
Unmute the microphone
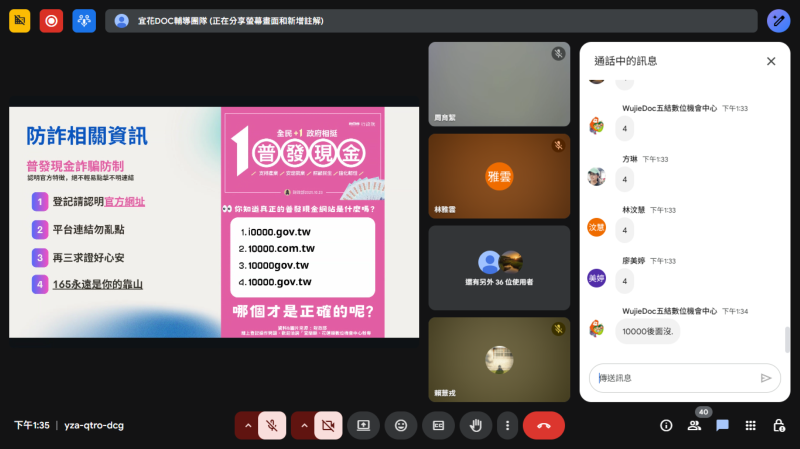tap(272, 425)
